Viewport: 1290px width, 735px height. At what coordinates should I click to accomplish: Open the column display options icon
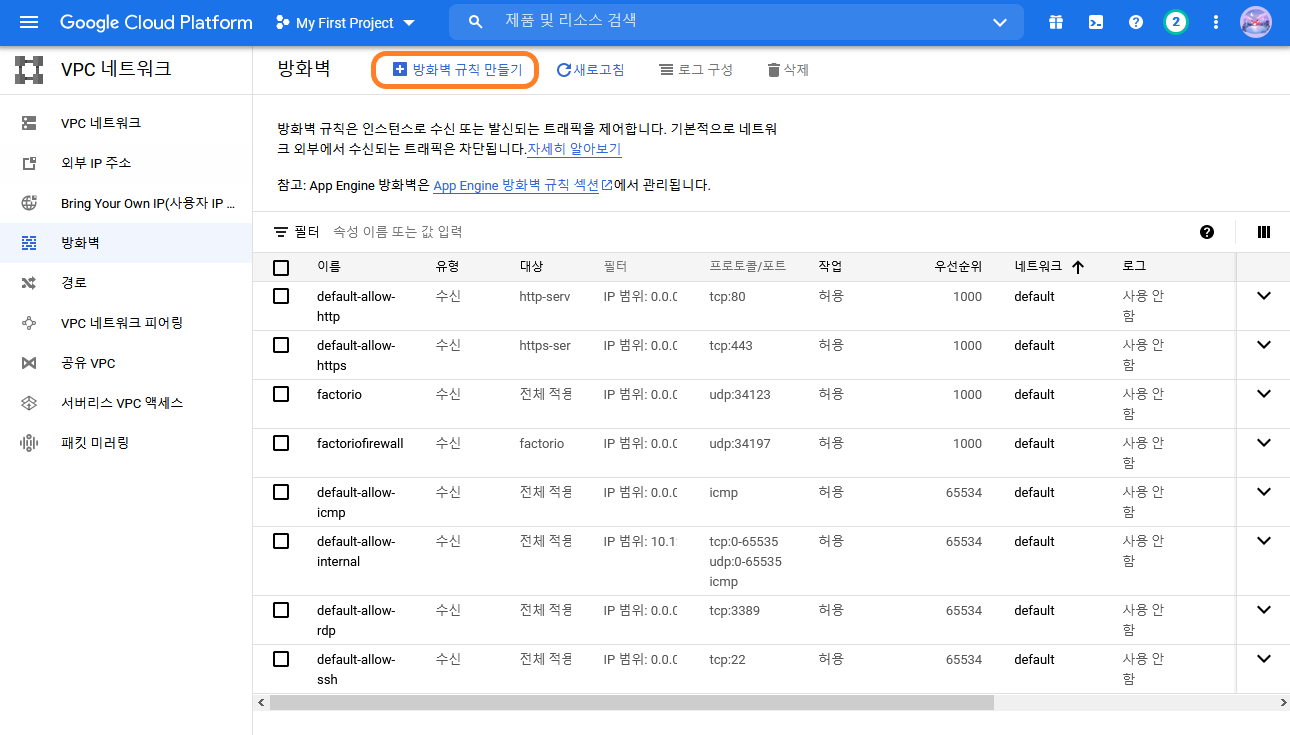coord(1264,232)
